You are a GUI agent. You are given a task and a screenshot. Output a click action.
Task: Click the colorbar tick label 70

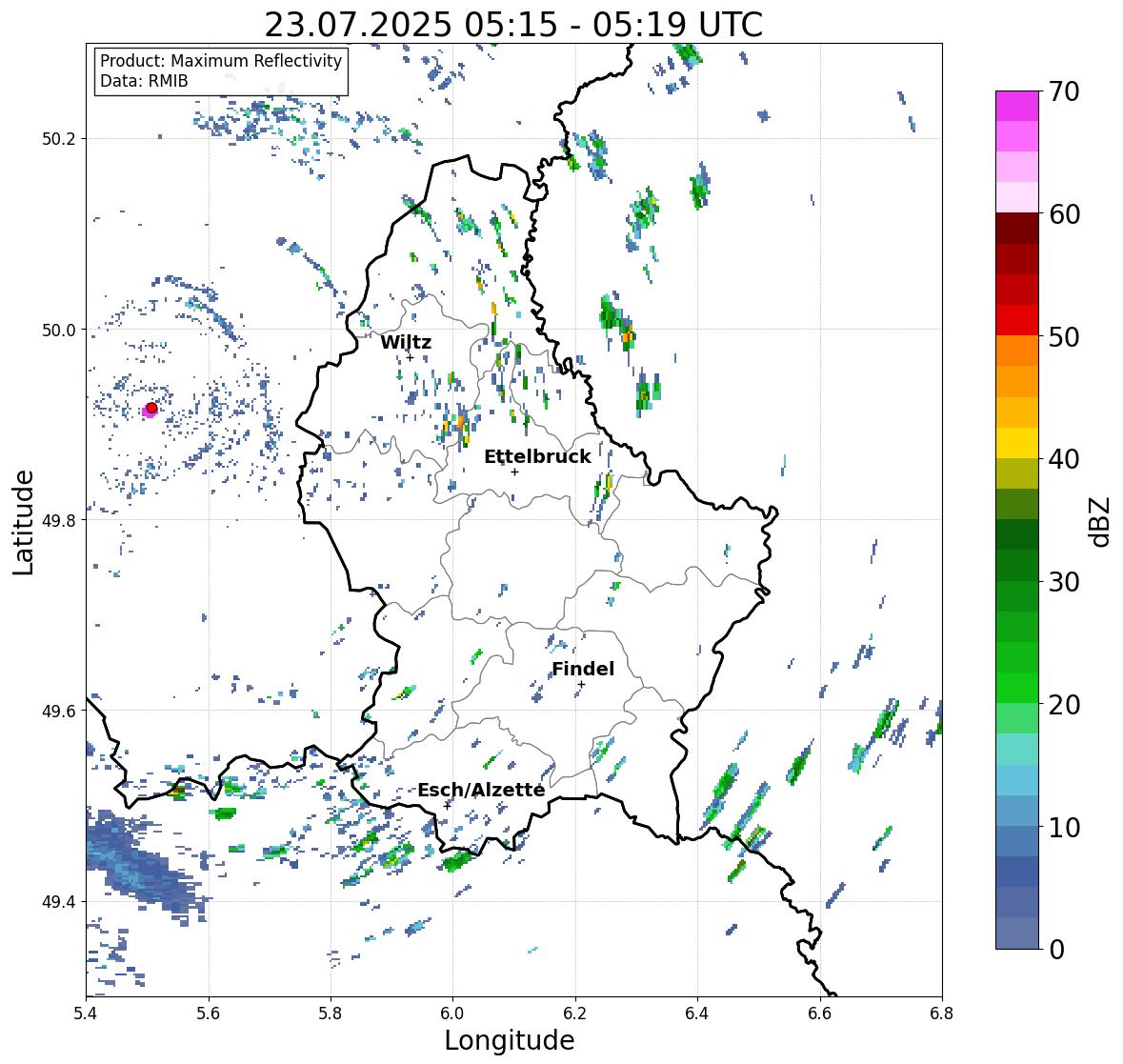point(1064,91)
